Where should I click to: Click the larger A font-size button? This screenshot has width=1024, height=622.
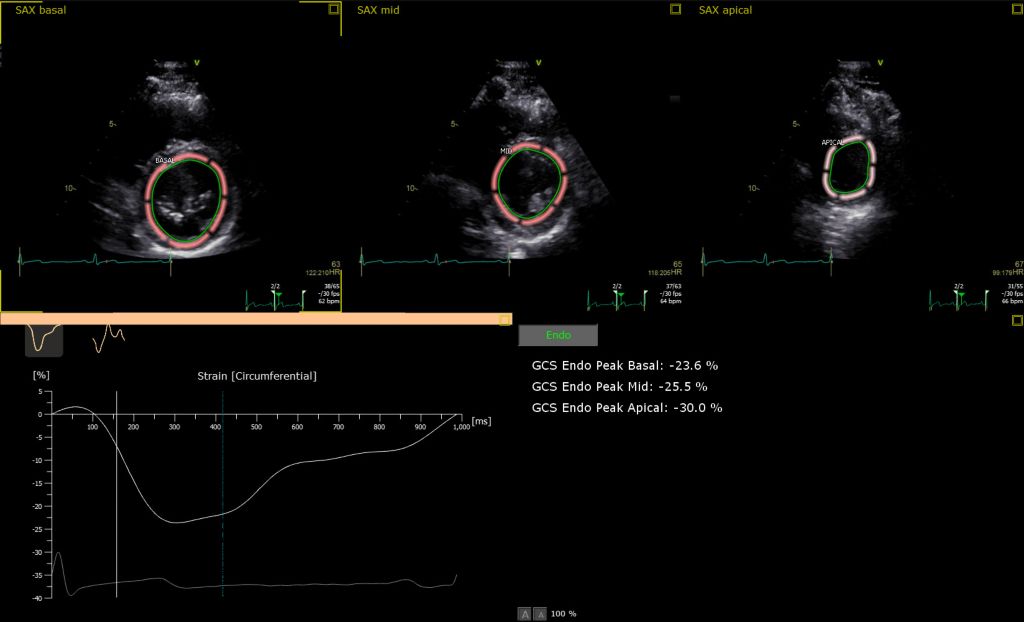[x=524, y=614]
